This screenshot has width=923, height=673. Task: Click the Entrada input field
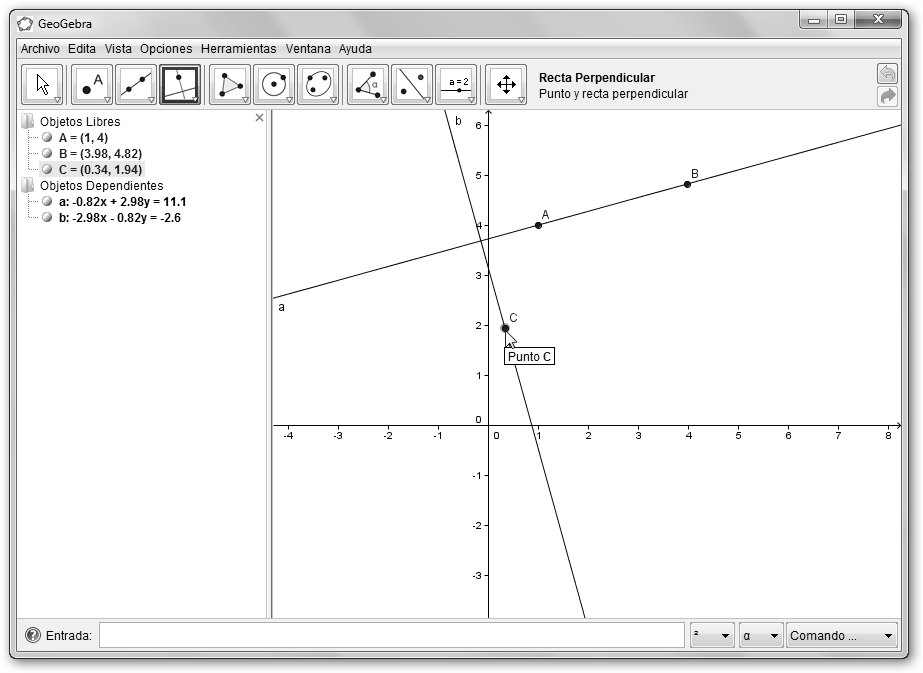tap(391, 636)
